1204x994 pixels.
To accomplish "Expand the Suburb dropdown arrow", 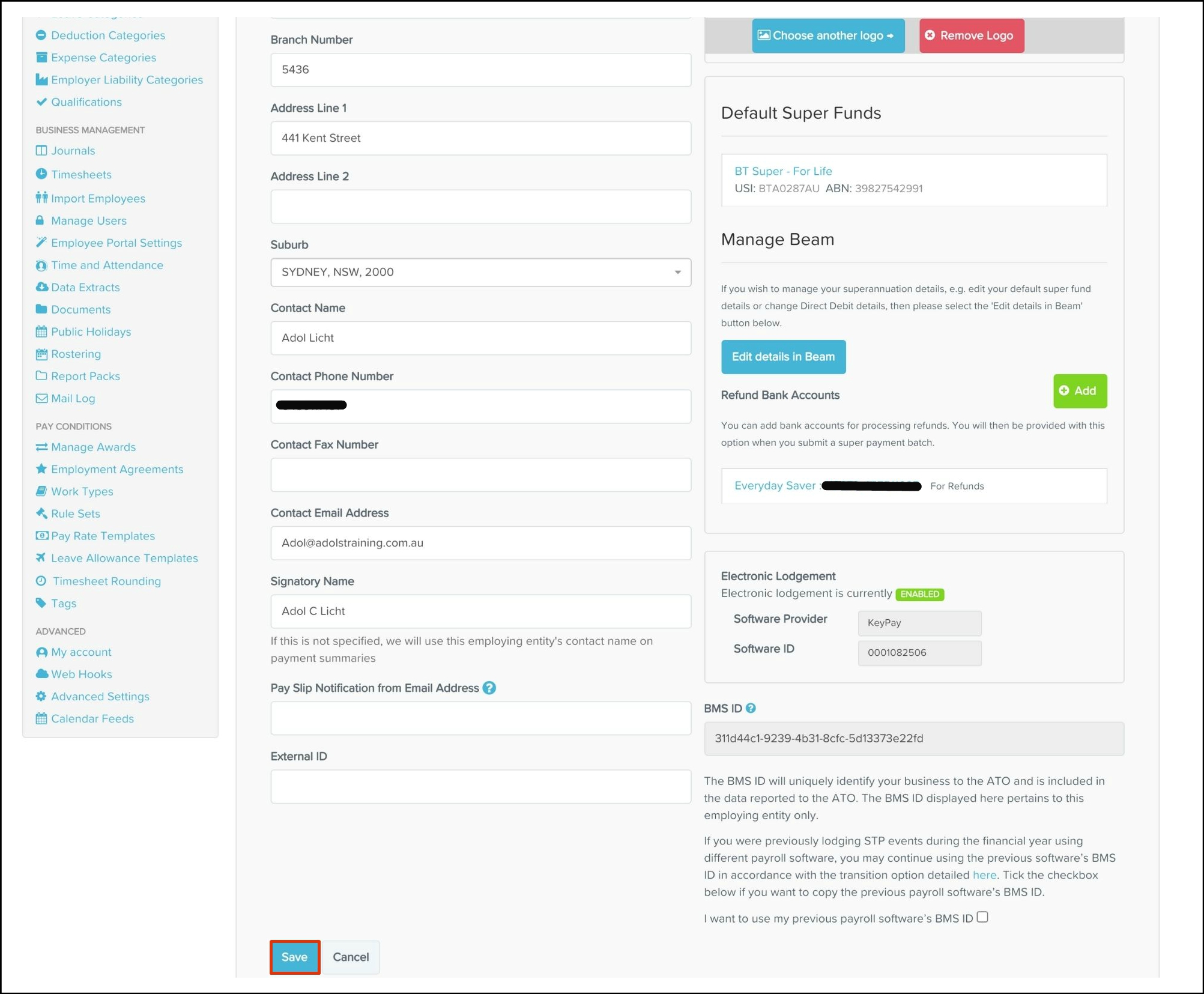I will click(x=677, y=272).
